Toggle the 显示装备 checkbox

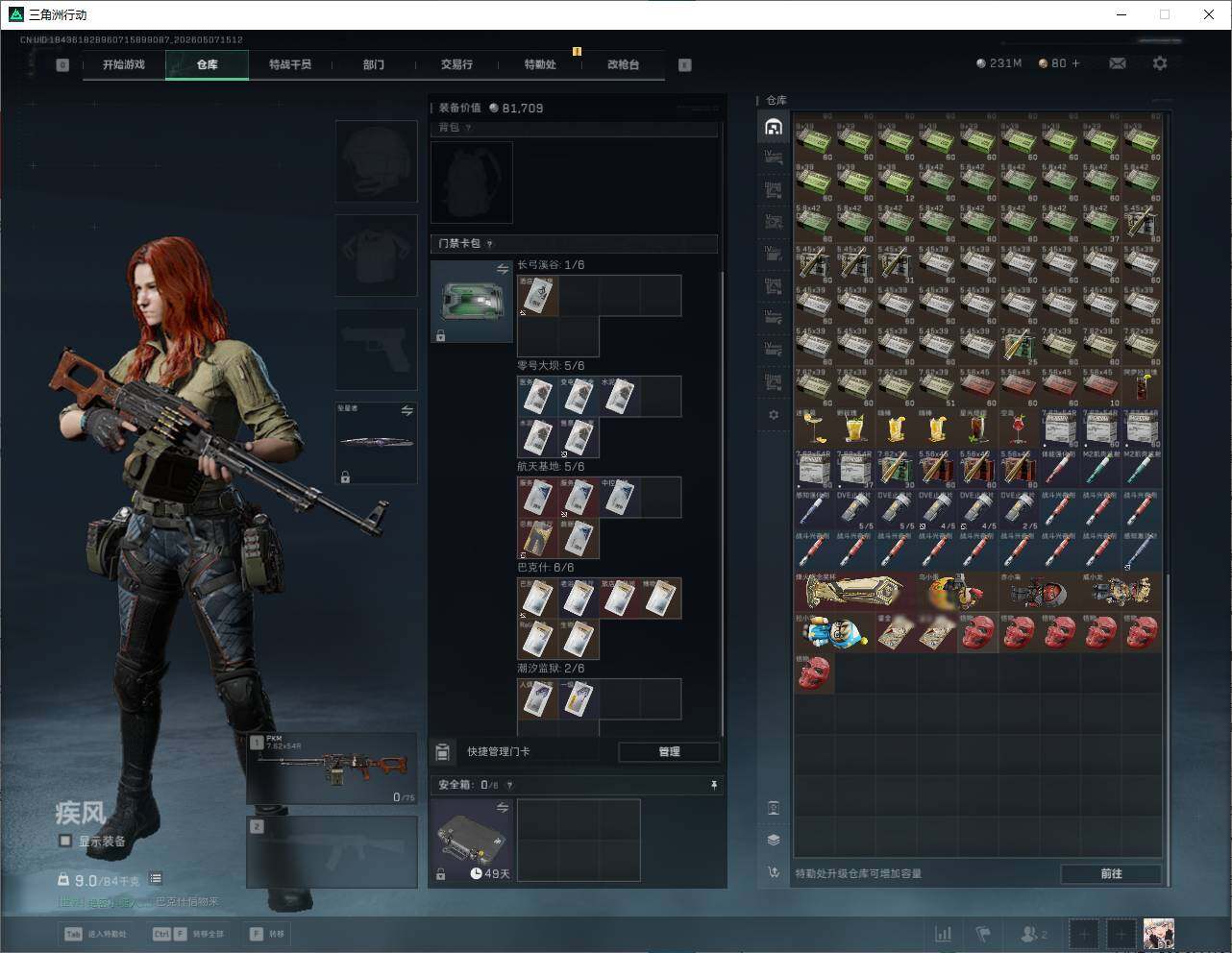(65, 841)
